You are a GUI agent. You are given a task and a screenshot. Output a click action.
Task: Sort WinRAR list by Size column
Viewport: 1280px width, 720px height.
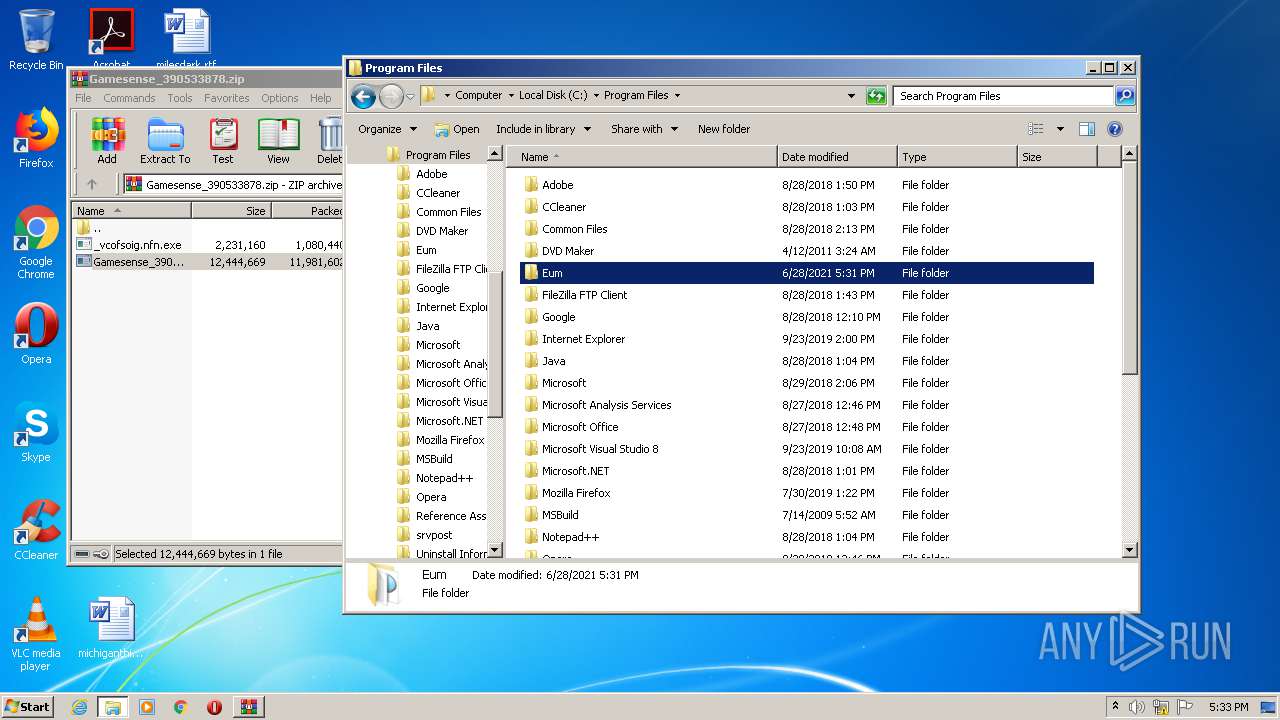coord(231,211)
